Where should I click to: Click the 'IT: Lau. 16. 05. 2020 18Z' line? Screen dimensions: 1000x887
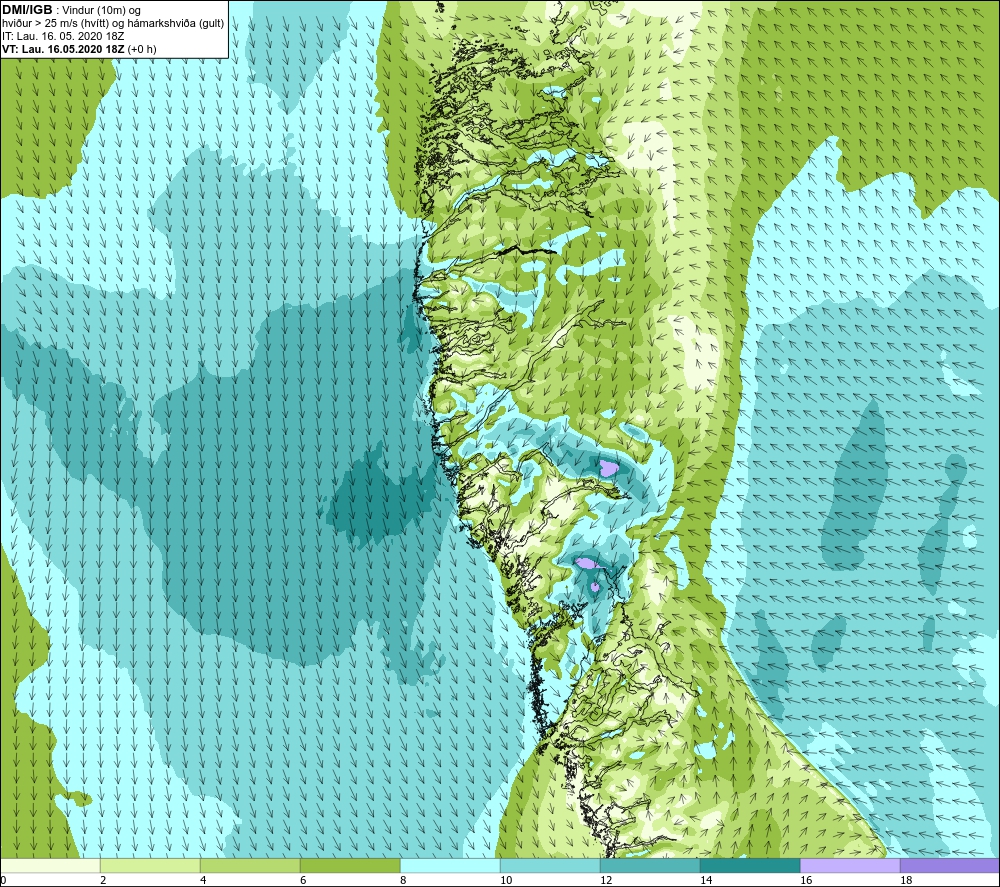coord(62,36)
